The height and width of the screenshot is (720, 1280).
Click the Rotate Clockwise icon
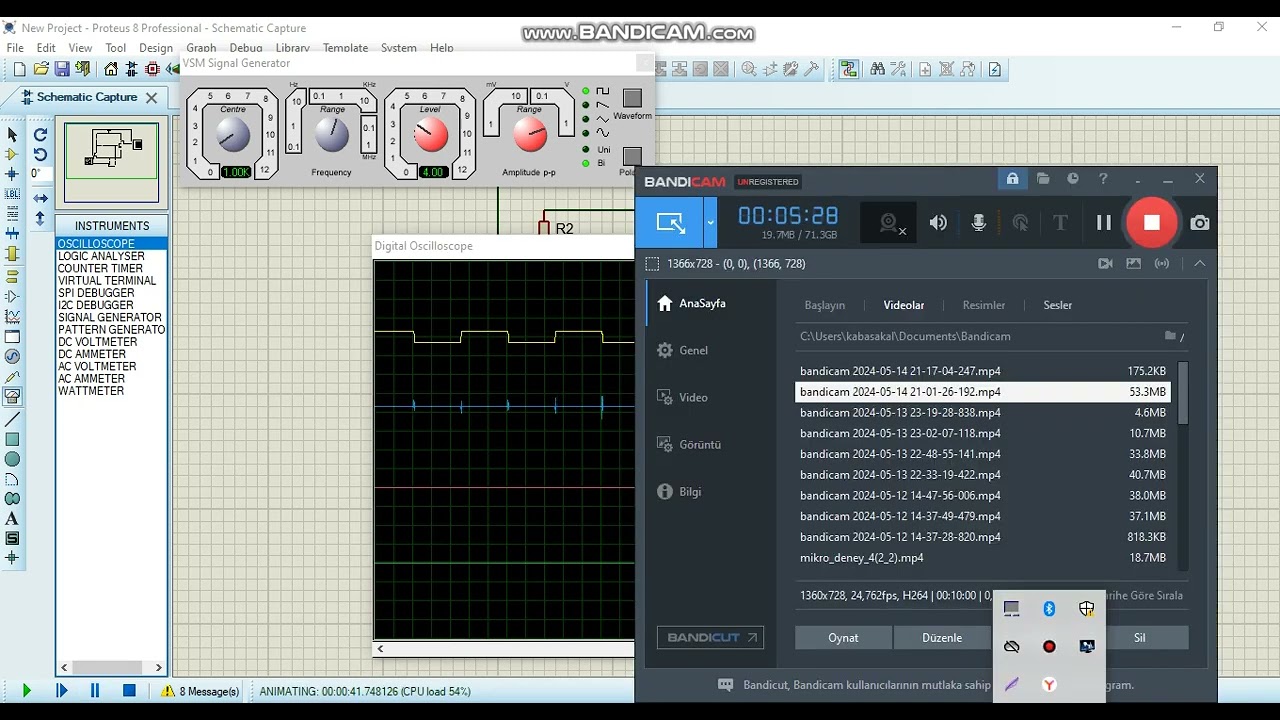coord(40,134)
